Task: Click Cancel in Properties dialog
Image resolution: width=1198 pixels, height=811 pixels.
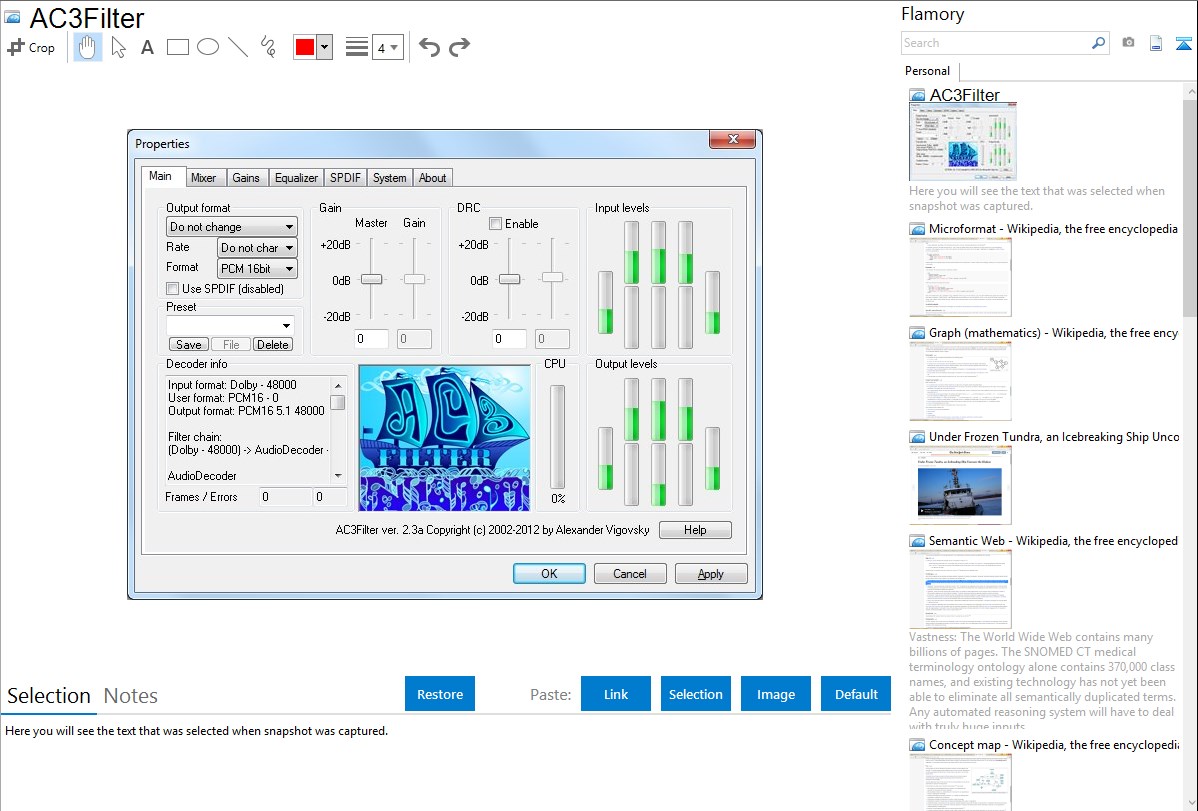Action: click(630, 573)
